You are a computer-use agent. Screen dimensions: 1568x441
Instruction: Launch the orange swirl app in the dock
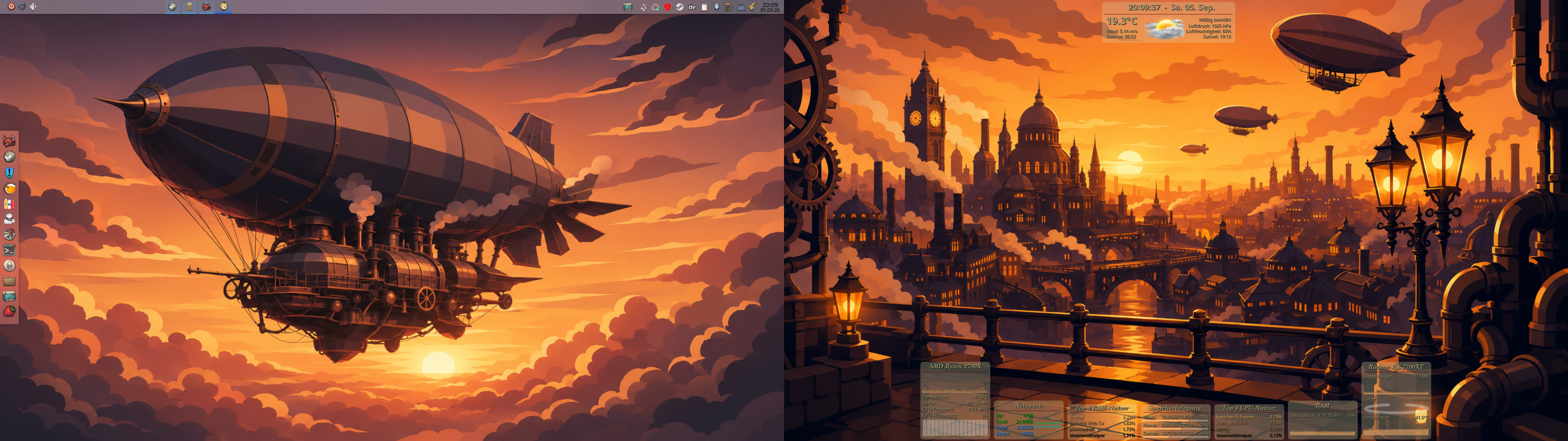(9, 188)
